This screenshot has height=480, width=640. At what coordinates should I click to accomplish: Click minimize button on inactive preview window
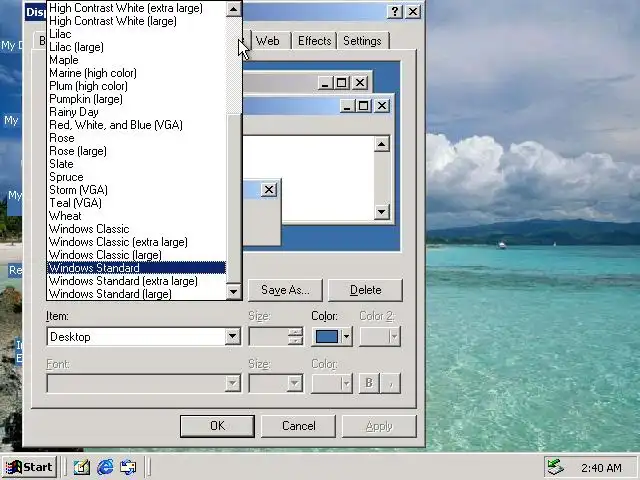click(325, 83)
